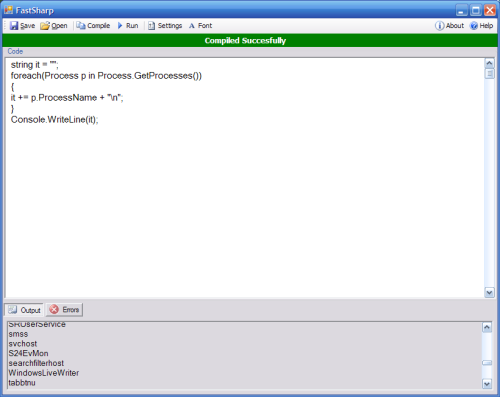Switch to the Output tab
Image resolution: width=500 pixels, height=397 pixels.
24,310
